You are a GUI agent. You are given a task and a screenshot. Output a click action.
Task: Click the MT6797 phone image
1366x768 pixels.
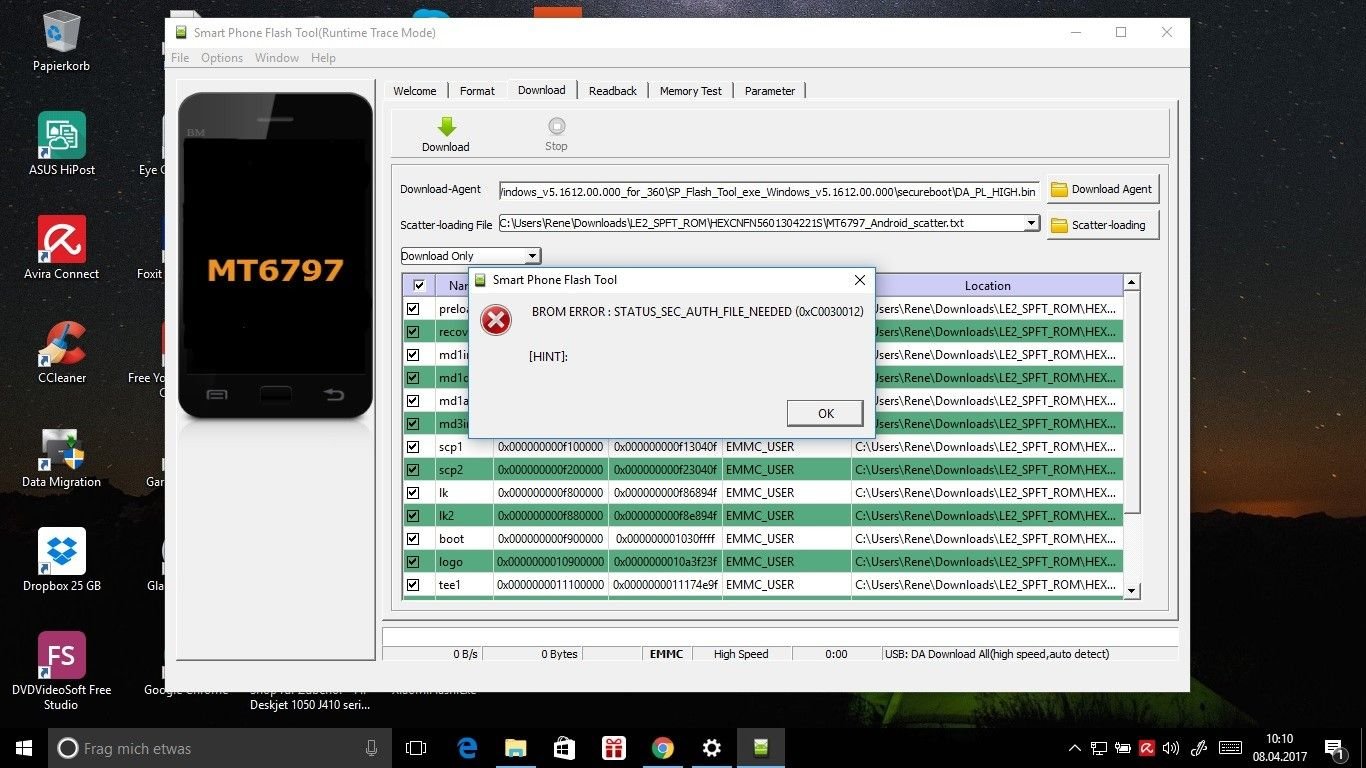(275, 256)
